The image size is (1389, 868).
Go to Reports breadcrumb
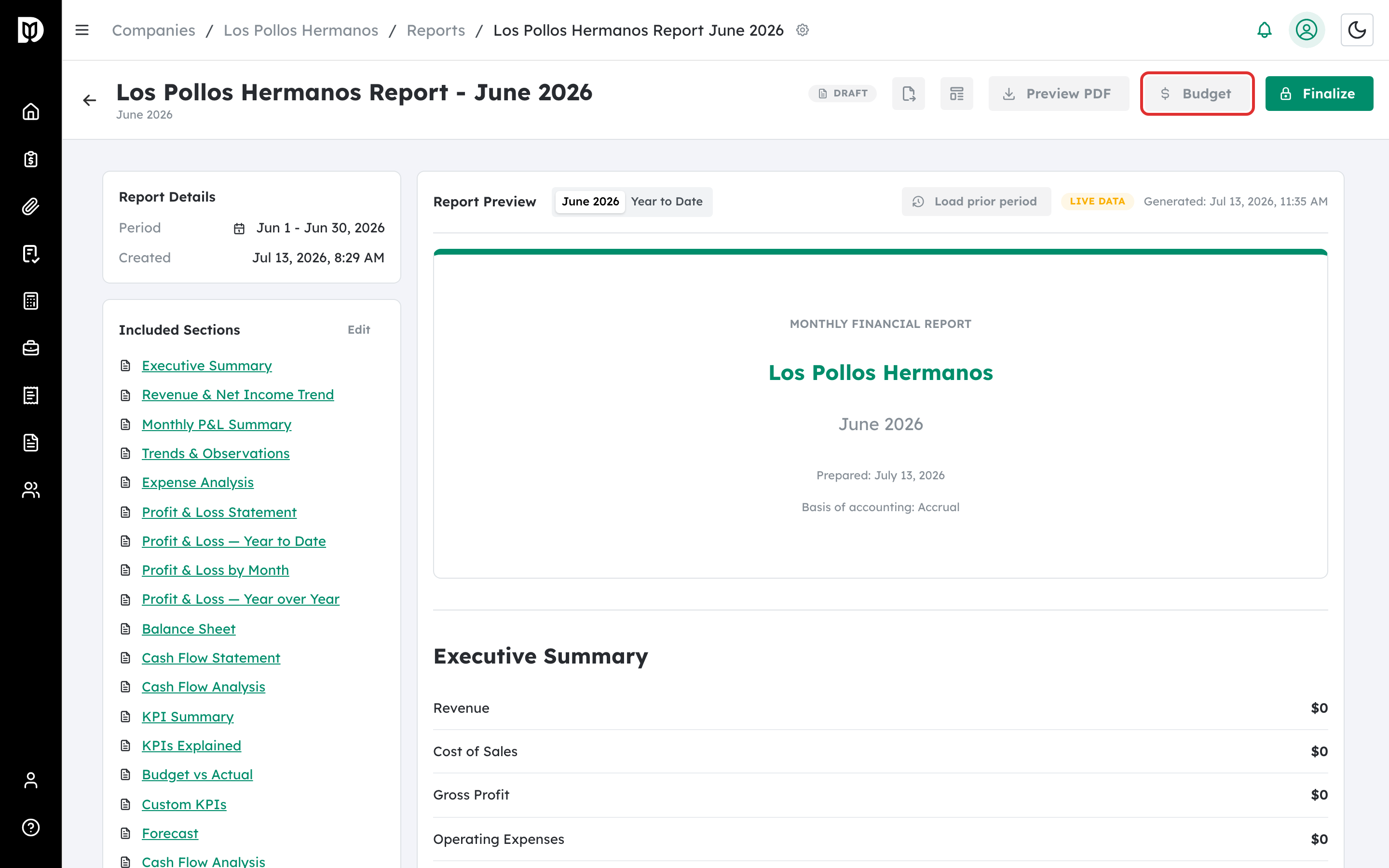(x=436, y=30)
